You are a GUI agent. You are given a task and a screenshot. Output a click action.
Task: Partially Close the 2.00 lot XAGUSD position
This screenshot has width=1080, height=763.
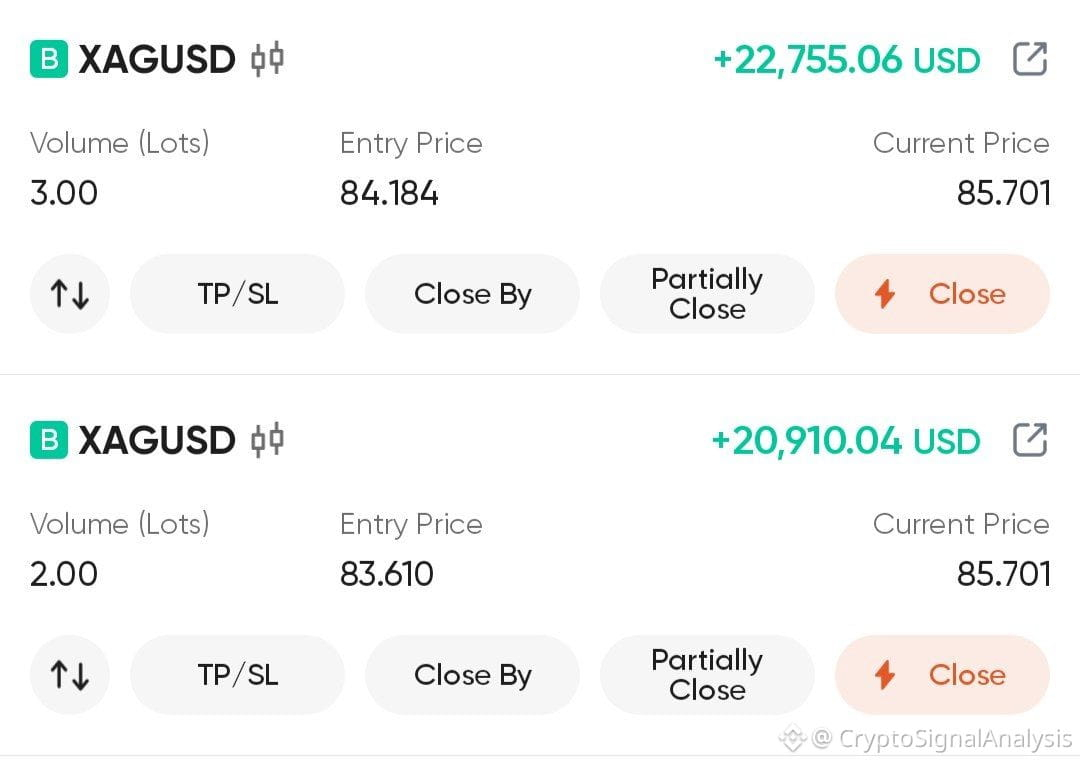point(707,675)
